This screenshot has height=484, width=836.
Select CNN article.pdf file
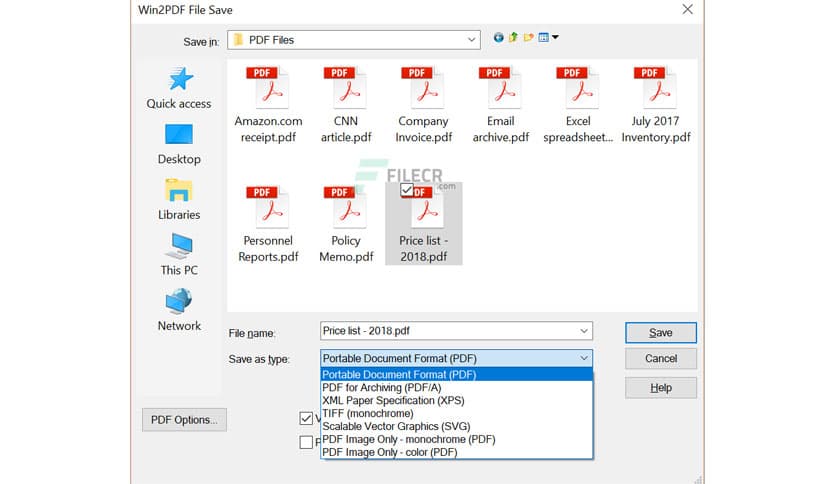(x=346, y=105)
